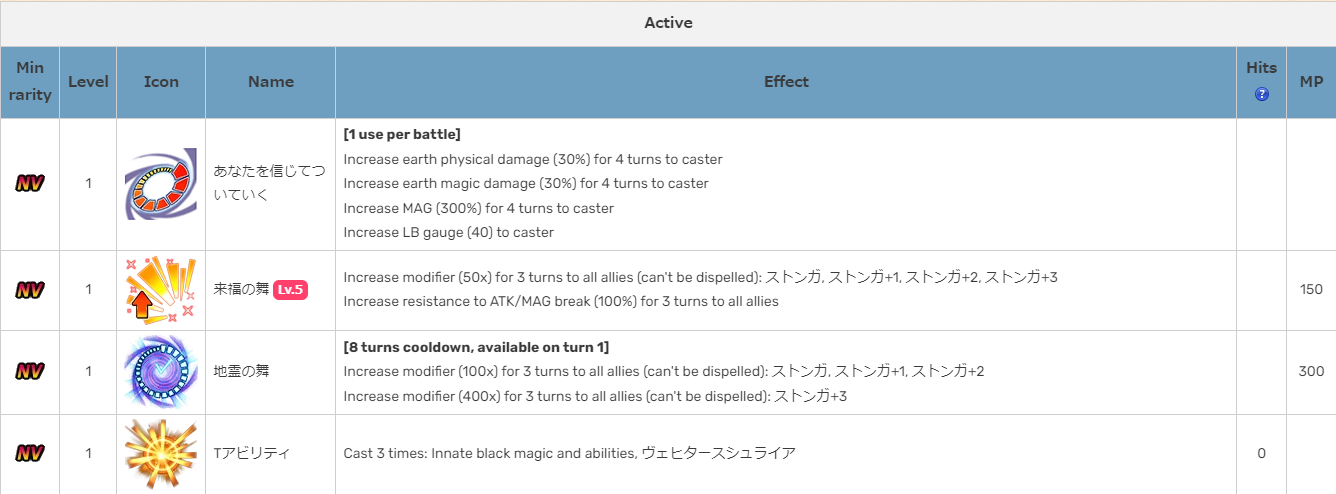Click the Level column header
This screenshot has width=1336, height=494.
[88, 81]
